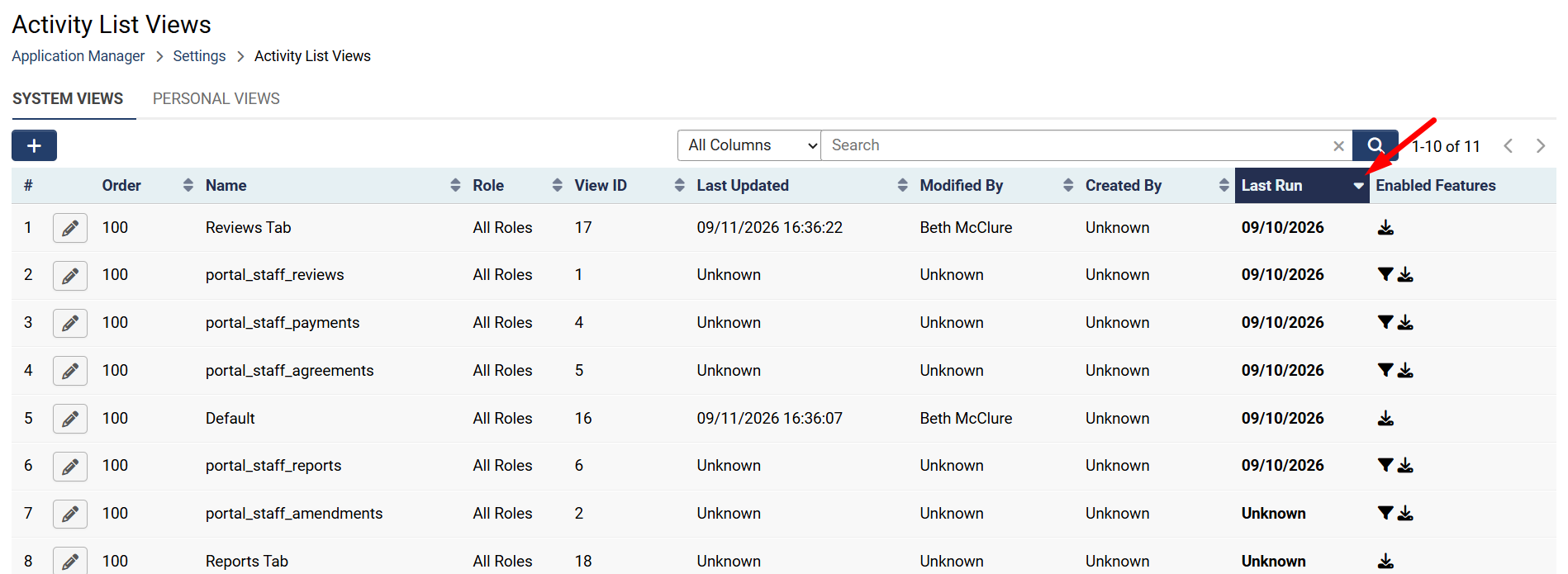1568x574 pixels.
Task: Click the download icon for portal_staff_amendments
Action: (1405, 514)
